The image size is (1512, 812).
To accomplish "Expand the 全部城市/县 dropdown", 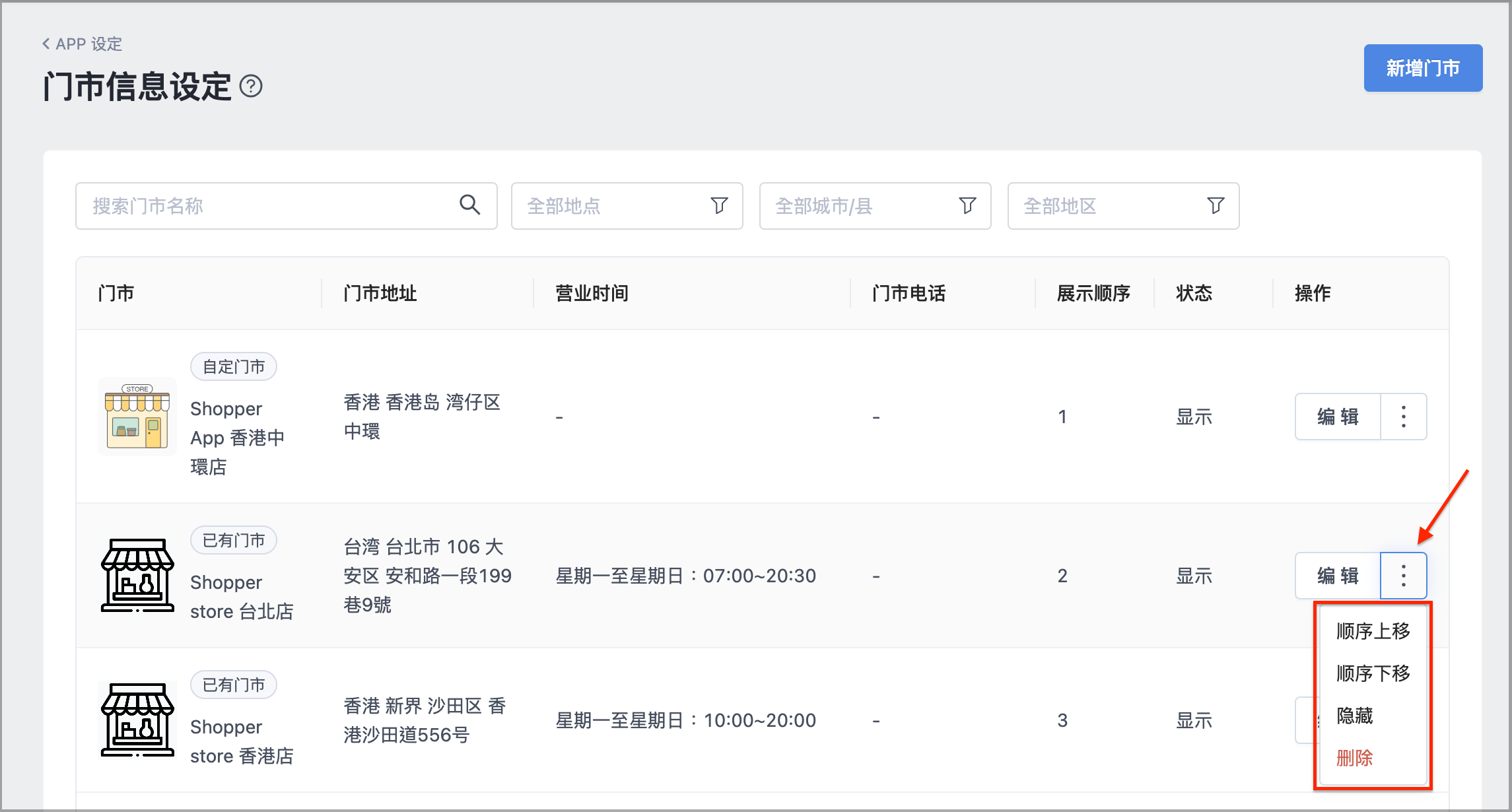I will pos(876,206).
